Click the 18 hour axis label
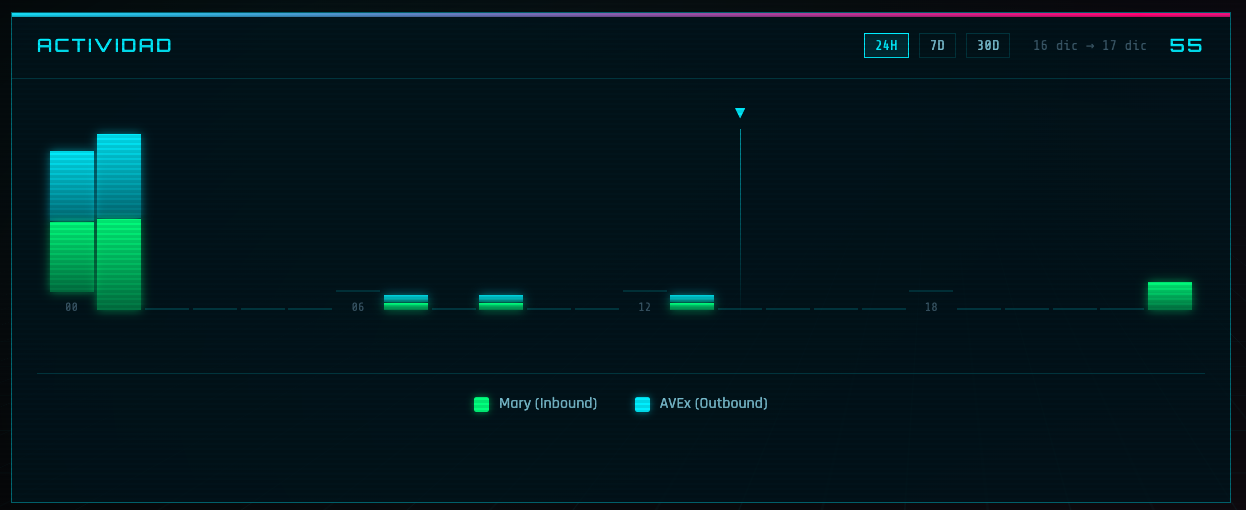 tap(931, 307)
